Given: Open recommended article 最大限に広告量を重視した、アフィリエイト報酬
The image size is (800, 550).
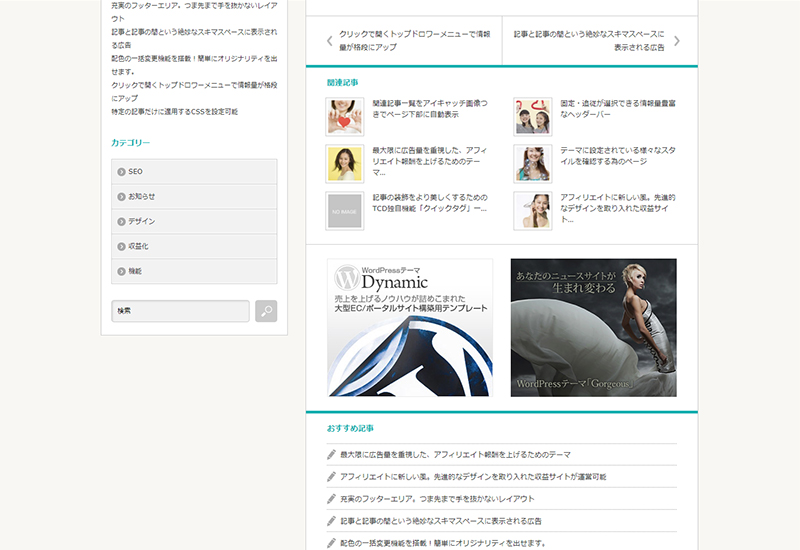Looking at the screenshot, I should pos(455,455).
